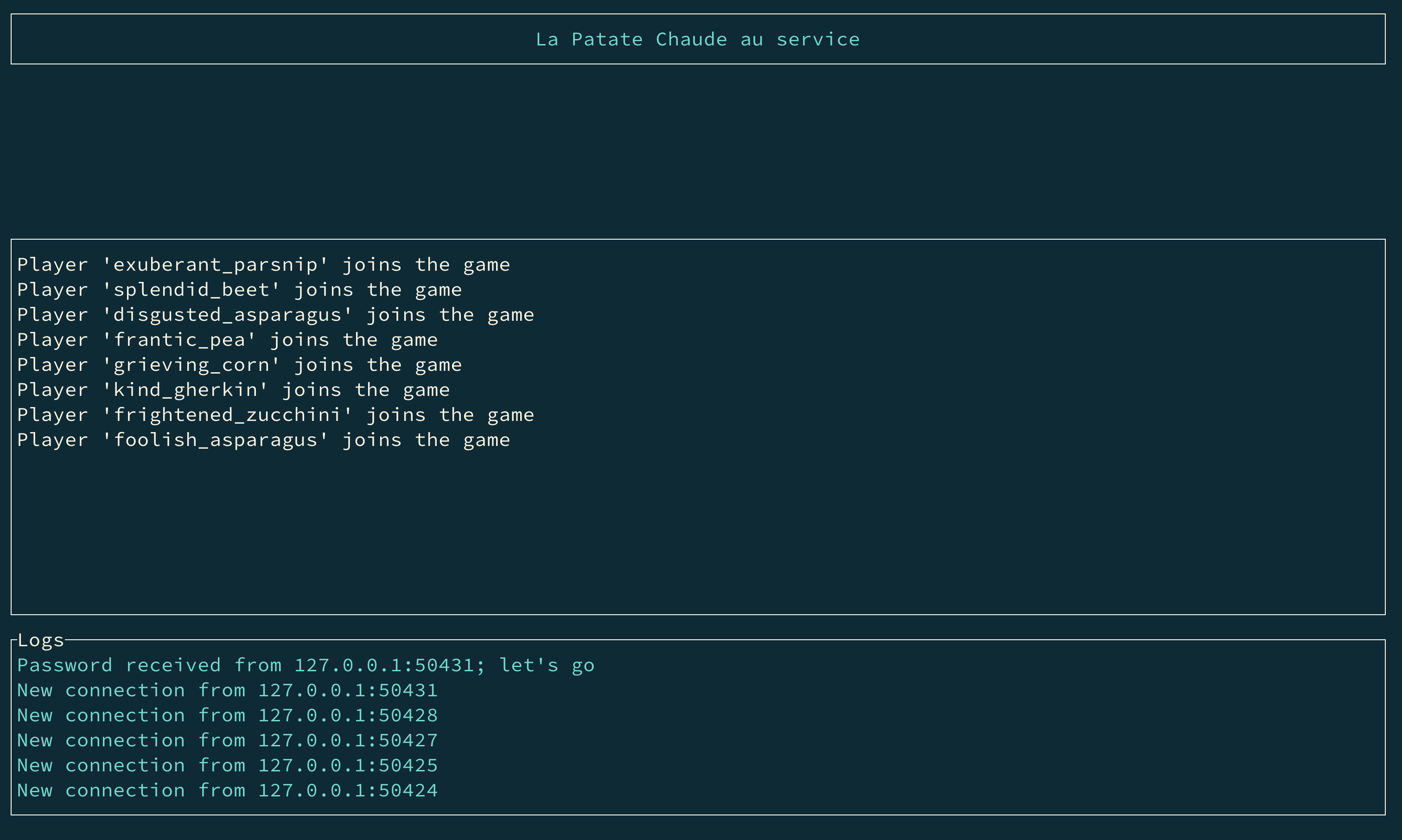Select the connection log from 127.0.0.1:50424
The width and height of the screenshot is (1402, 840).
[x=227, y=790]
